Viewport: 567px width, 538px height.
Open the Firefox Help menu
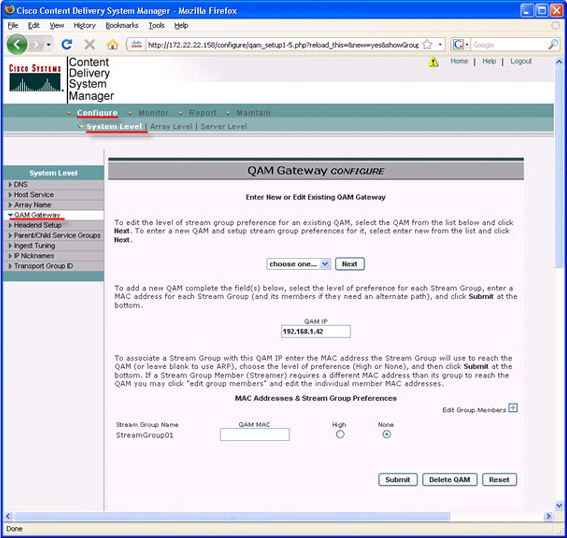(x=181, y=25)
